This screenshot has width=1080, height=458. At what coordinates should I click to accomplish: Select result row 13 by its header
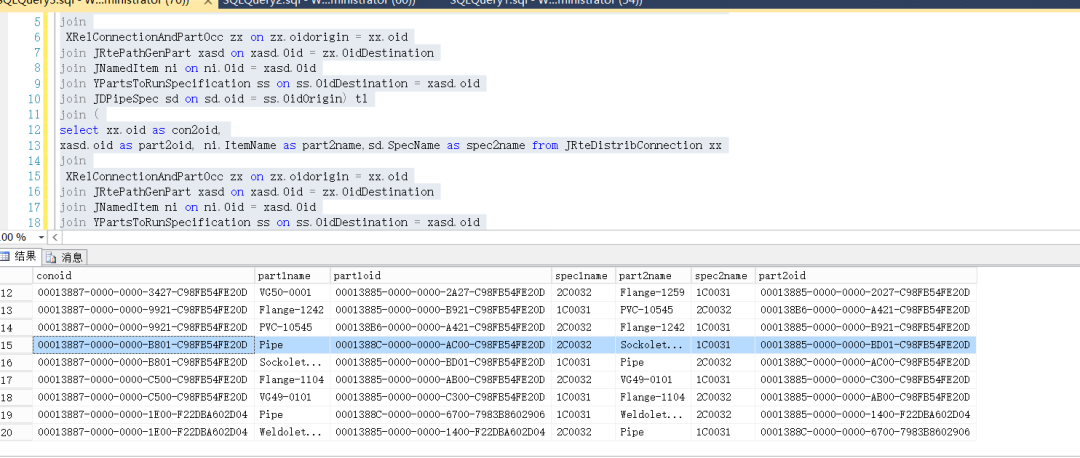tap(16, 310)
